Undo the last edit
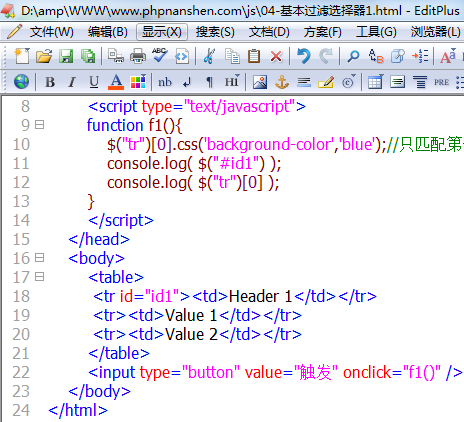 [x=304, y=56]
